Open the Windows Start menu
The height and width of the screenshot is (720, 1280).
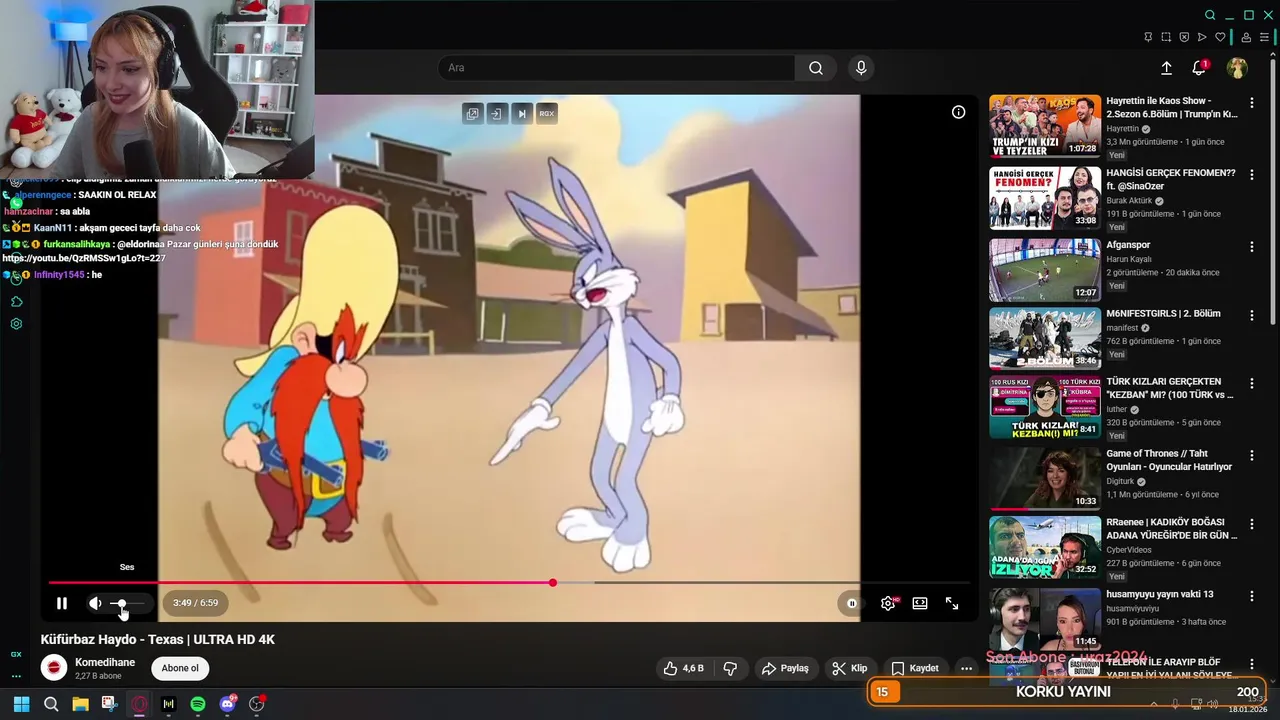pyautogui.click(x=21, y=704)
